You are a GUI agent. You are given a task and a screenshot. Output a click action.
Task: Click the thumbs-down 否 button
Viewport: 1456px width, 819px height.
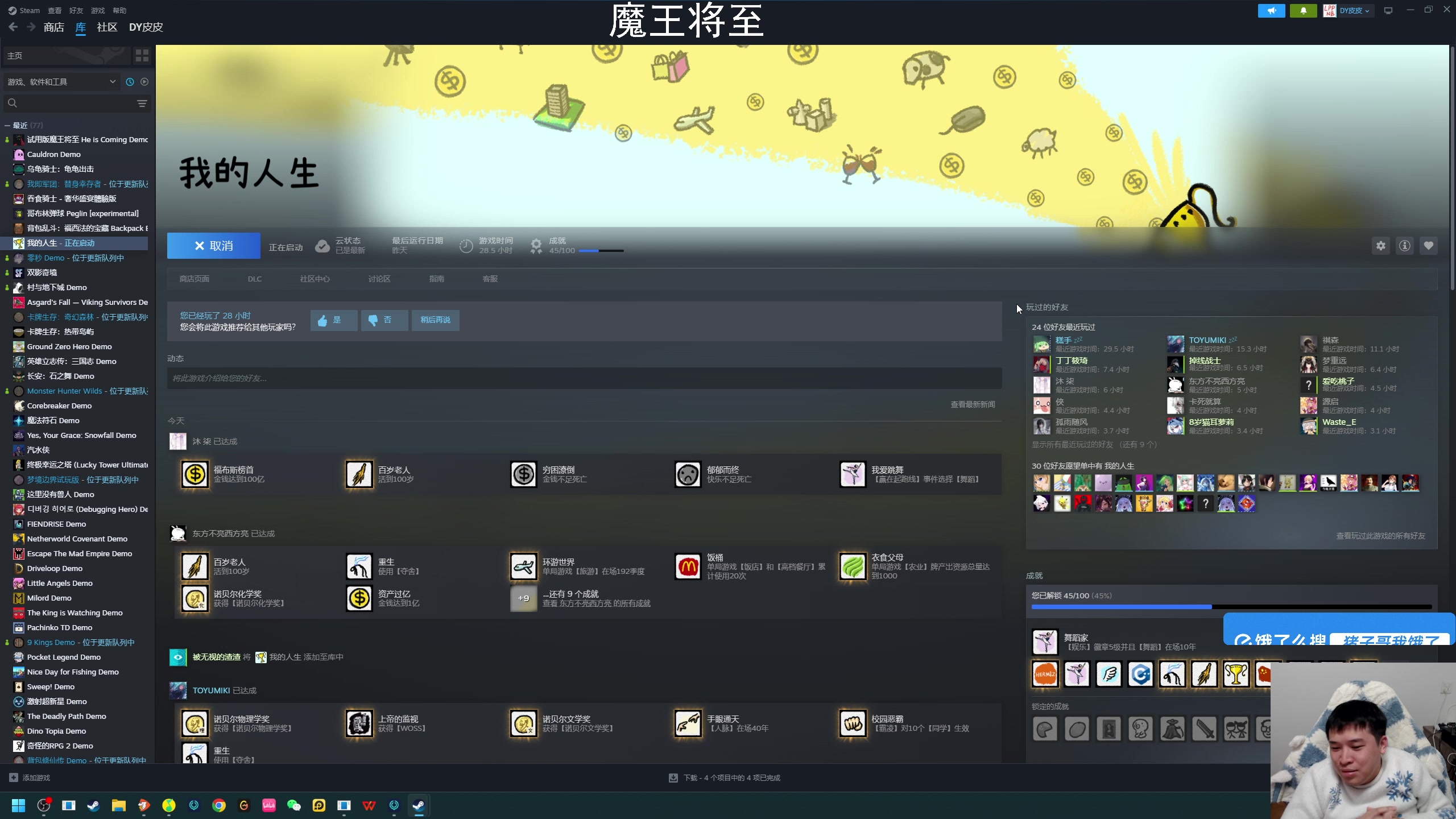[384, 320]
